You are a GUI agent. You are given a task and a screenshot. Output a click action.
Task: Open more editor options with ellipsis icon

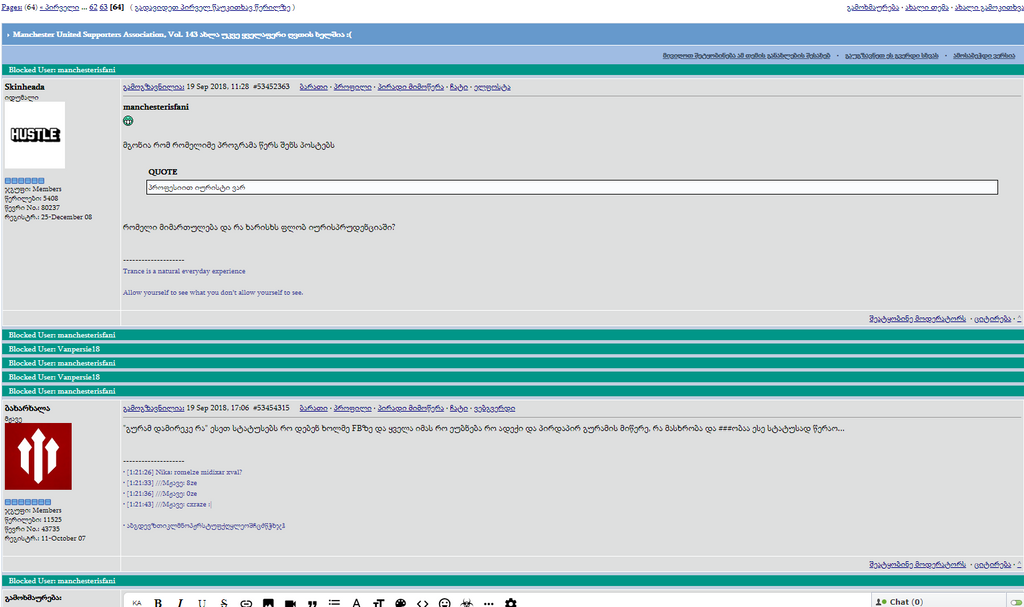488,602
